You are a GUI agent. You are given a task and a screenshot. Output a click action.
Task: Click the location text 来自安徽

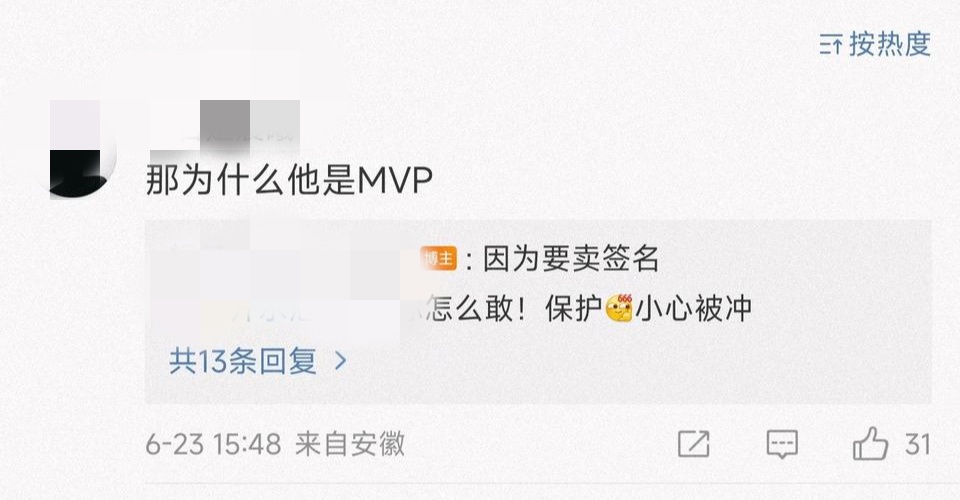pyautogui.click(x=350, y=444)
